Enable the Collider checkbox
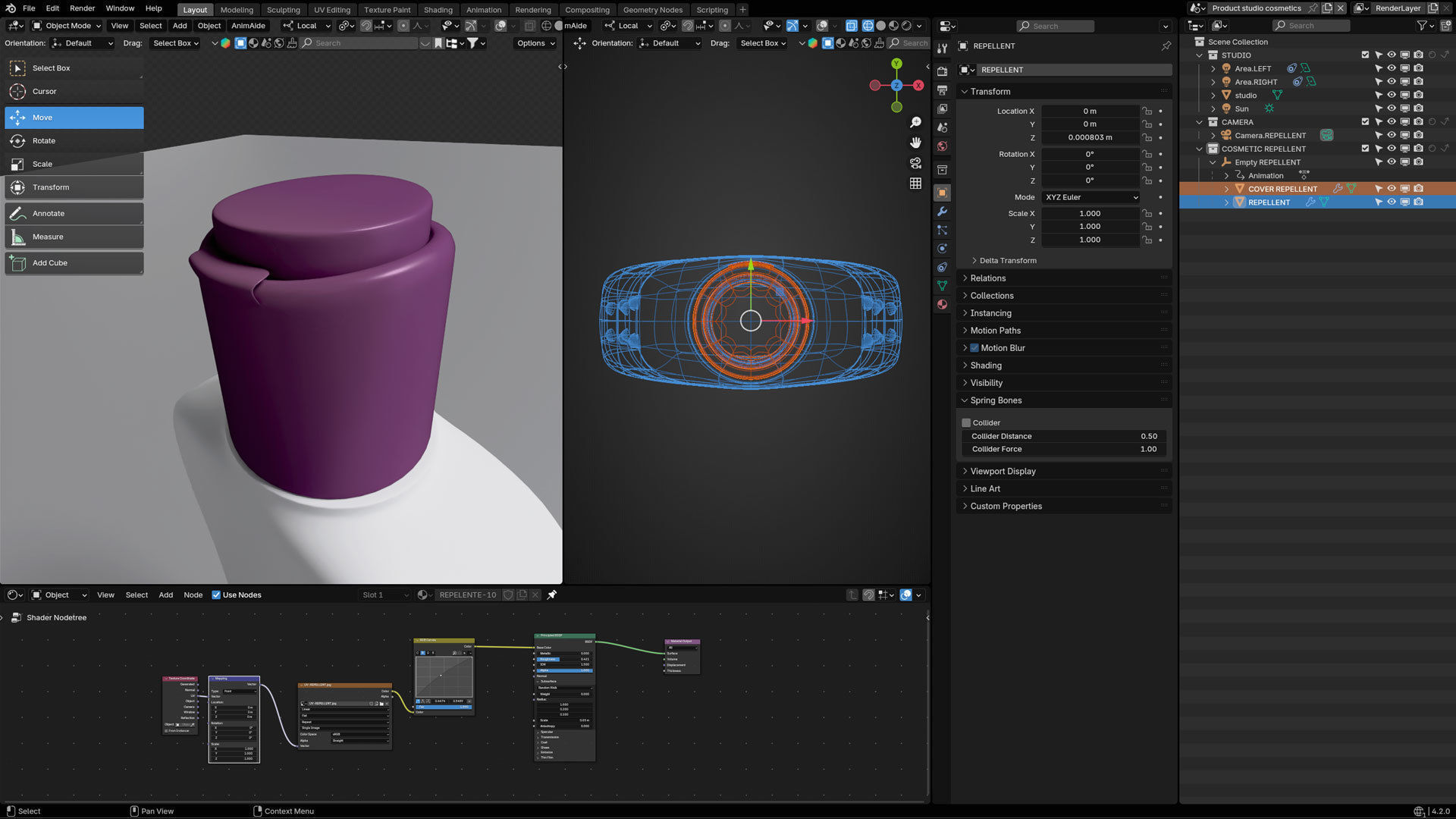The height and width of the screenshot is (819, 1456). point(966,423)
